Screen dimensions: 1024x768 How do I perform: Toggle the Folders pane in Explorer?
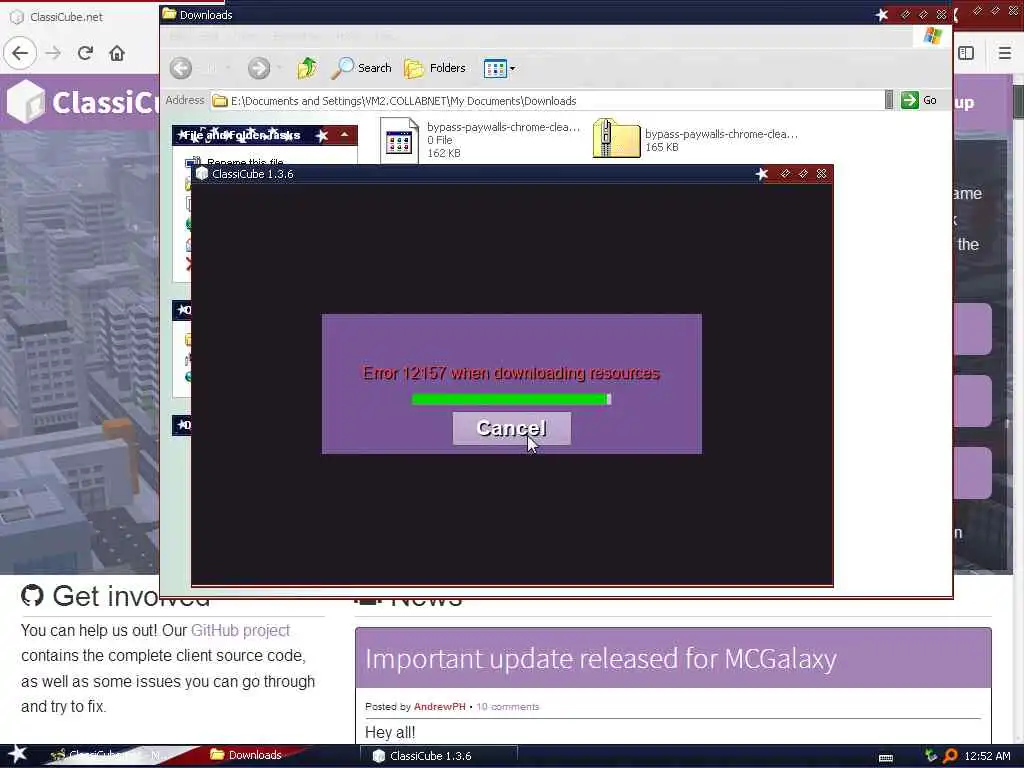tap(434, 68)
